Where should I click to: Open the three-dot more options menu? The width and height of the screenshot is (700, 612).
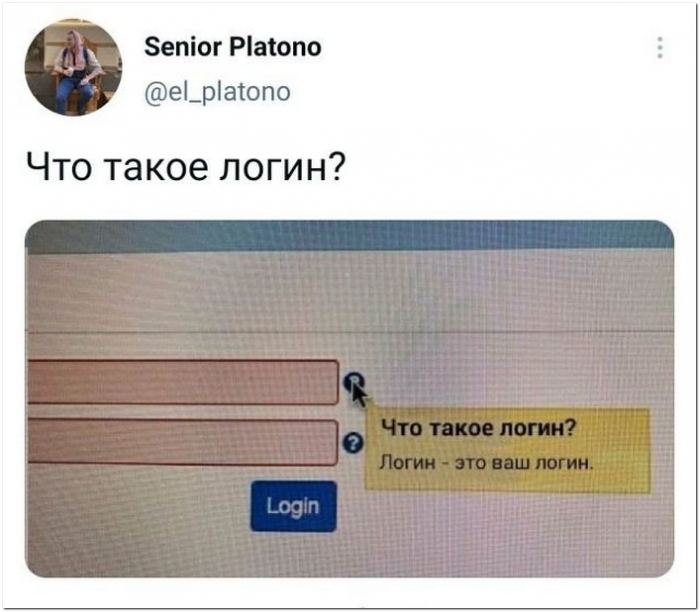(660, 48)
